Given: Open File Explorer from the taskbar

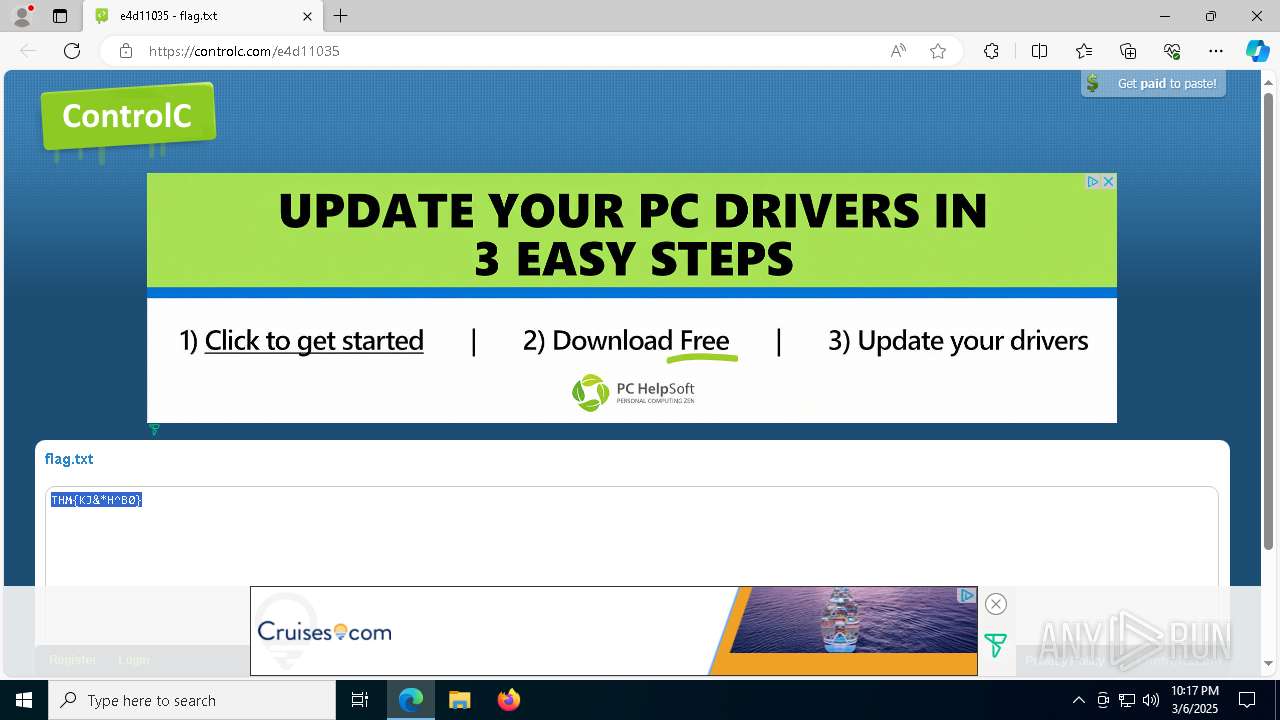Looking at the screenshot, I should 459,700.
